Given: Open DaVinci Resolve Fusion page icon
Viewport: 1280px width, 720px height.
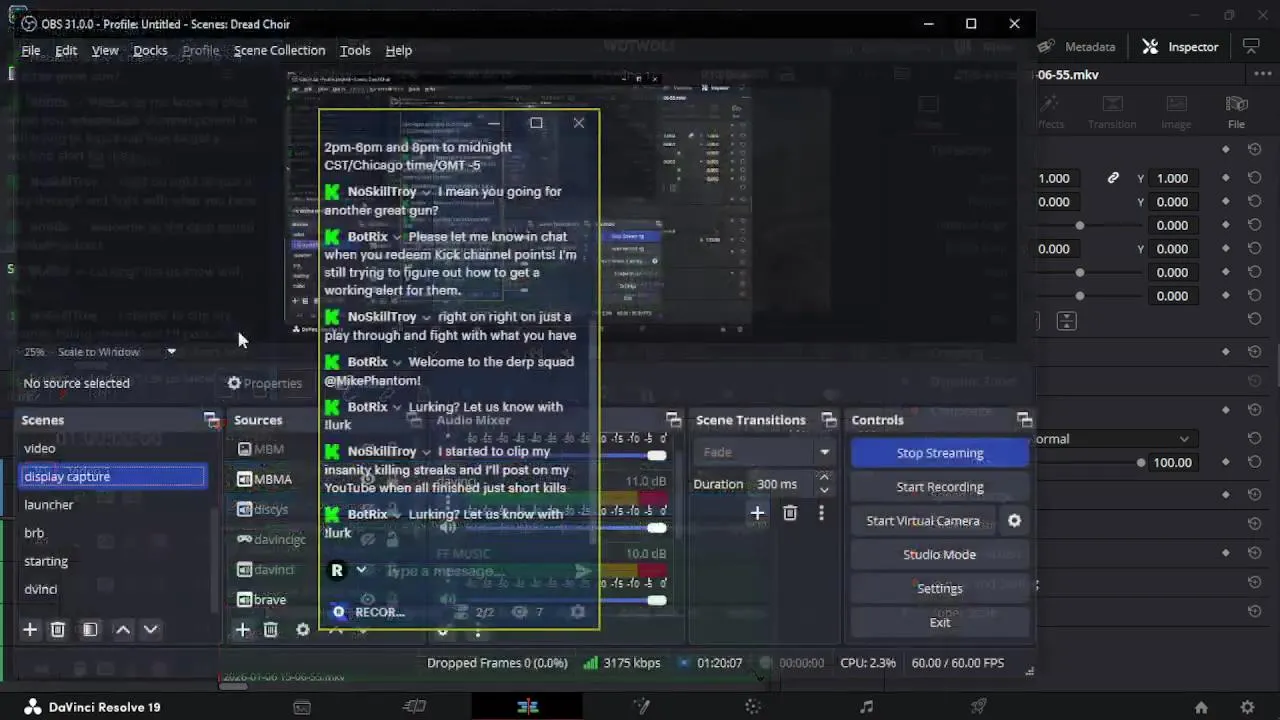Looking at the screenshot, I should (641, 706).
